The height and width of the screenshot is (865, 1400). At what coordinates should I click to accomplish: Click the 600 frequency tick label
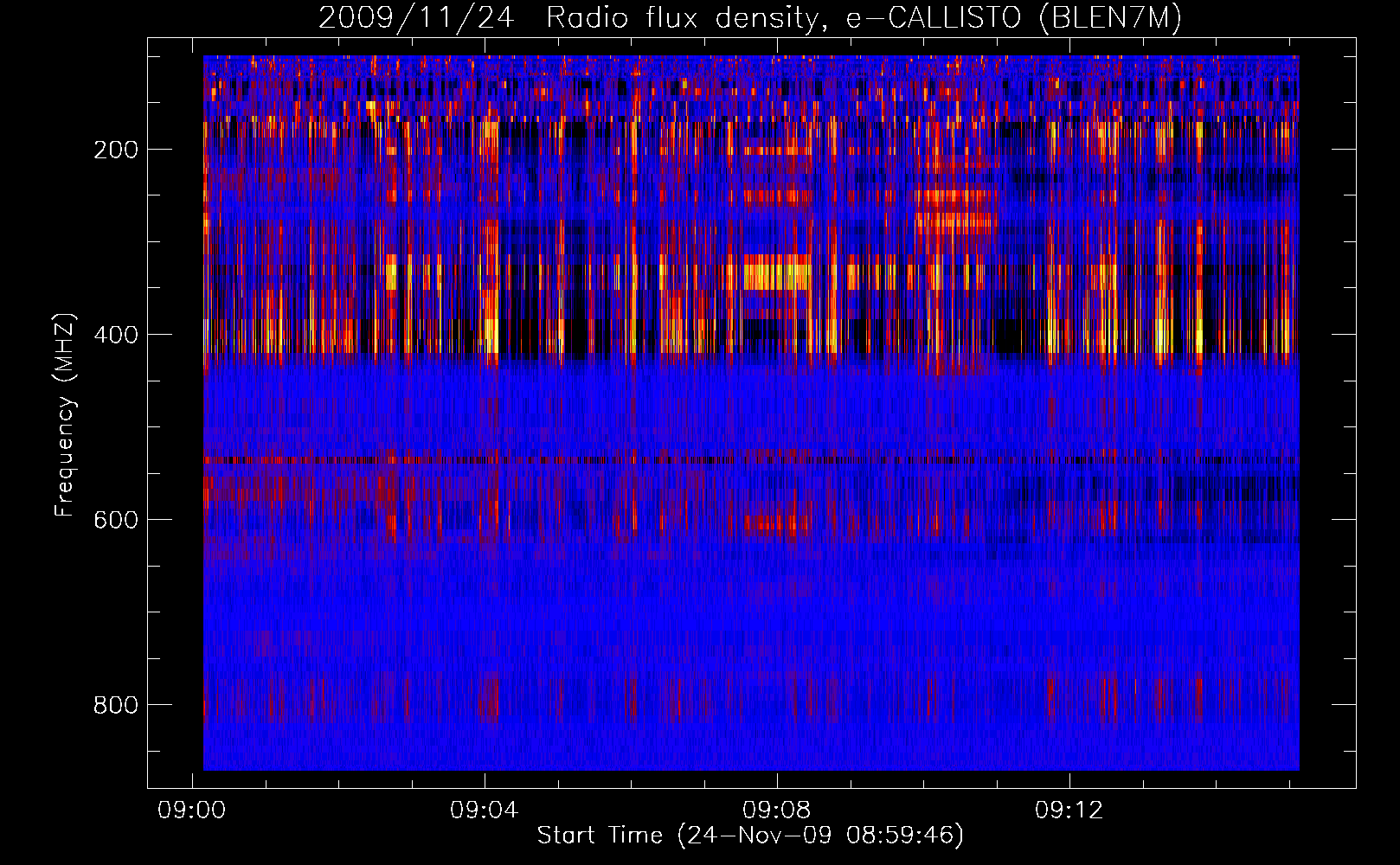116,520
